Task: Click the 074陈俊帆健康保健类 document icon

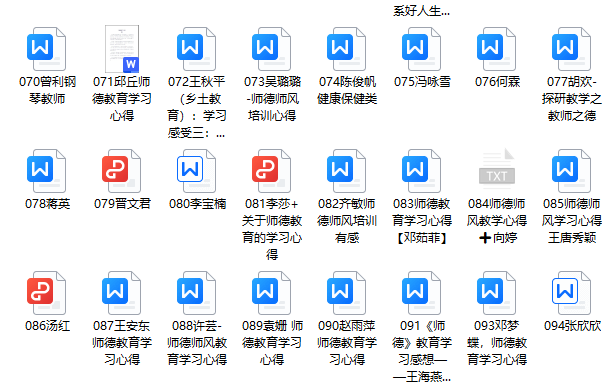Action: (x=347, y=49)
